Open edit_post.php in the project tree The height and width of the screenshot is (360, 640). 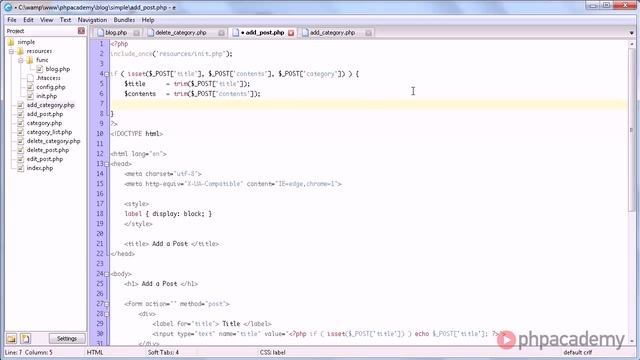[x=45, y=159]
